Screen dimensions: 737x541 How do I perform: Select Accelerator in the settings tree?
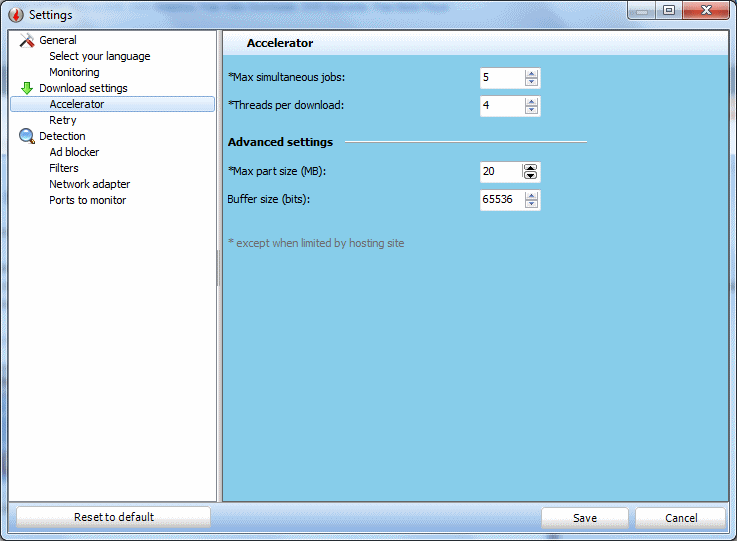point(112,104)
